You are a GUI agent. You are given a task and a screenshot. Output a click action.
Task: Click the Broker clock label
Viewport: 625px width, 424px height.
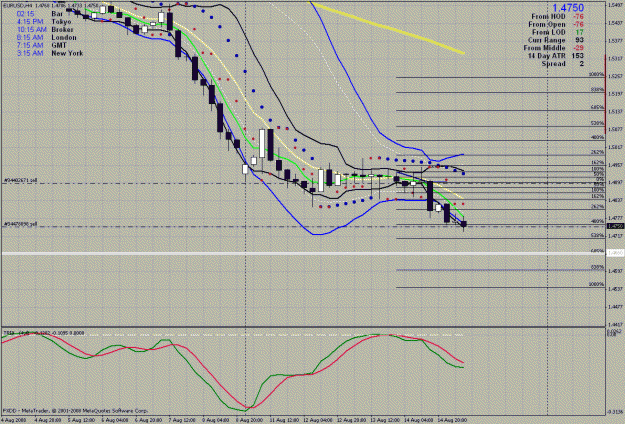63,29
